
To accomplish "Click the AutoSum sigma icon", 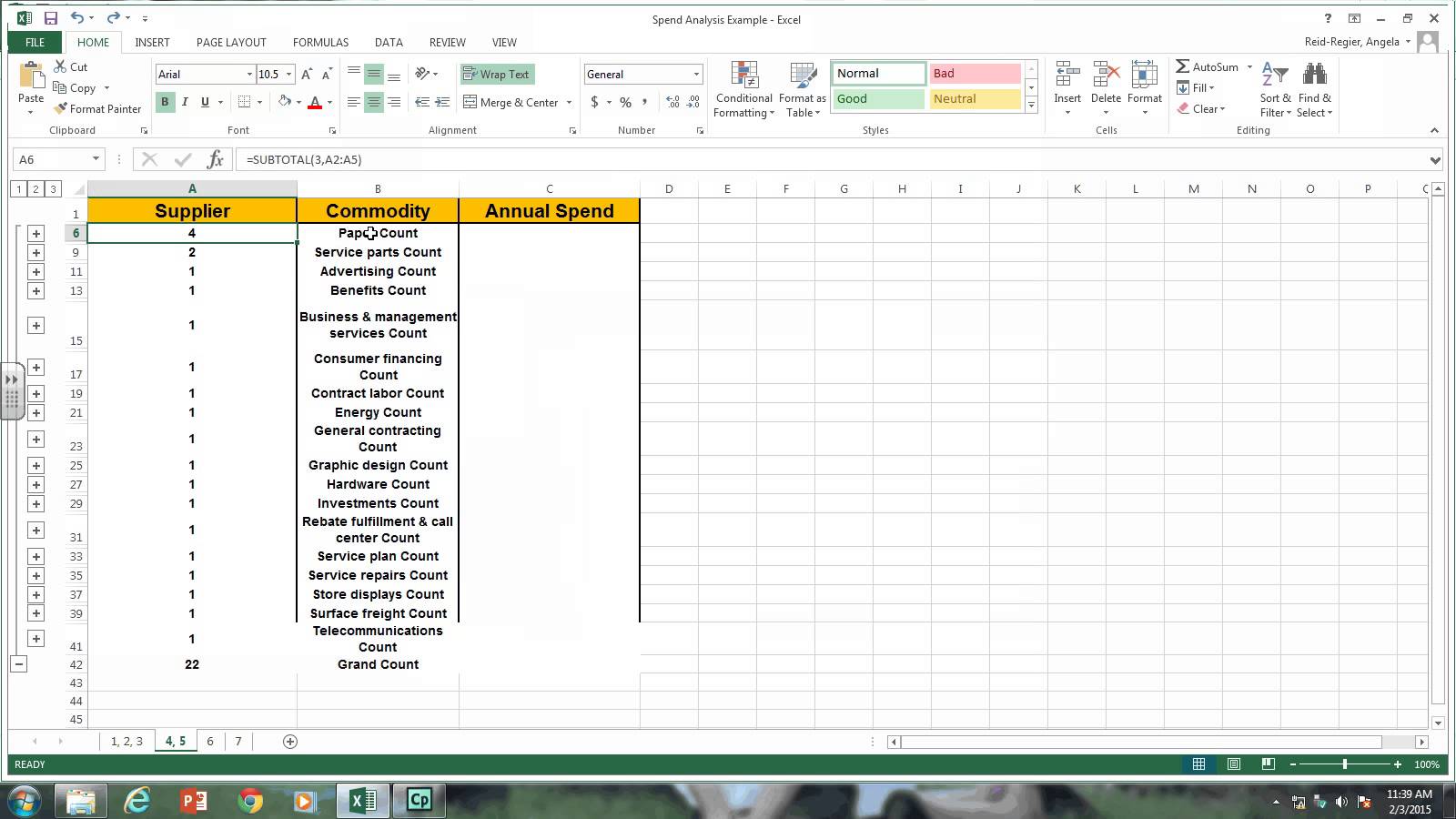I will click(1182, 66).
